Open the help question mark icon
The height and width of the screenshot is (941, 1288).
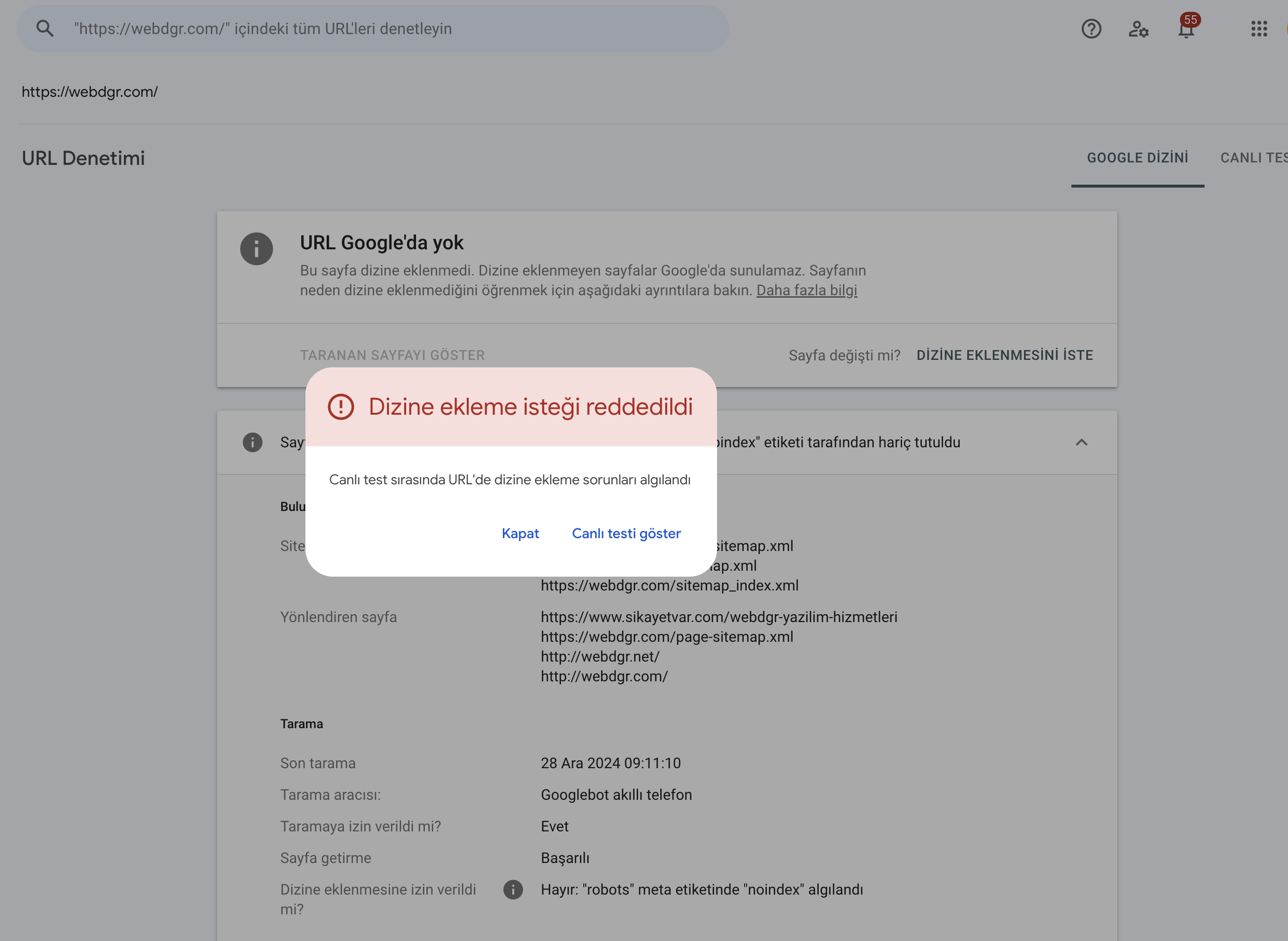pyautogui.click(x=1091, y=29)
